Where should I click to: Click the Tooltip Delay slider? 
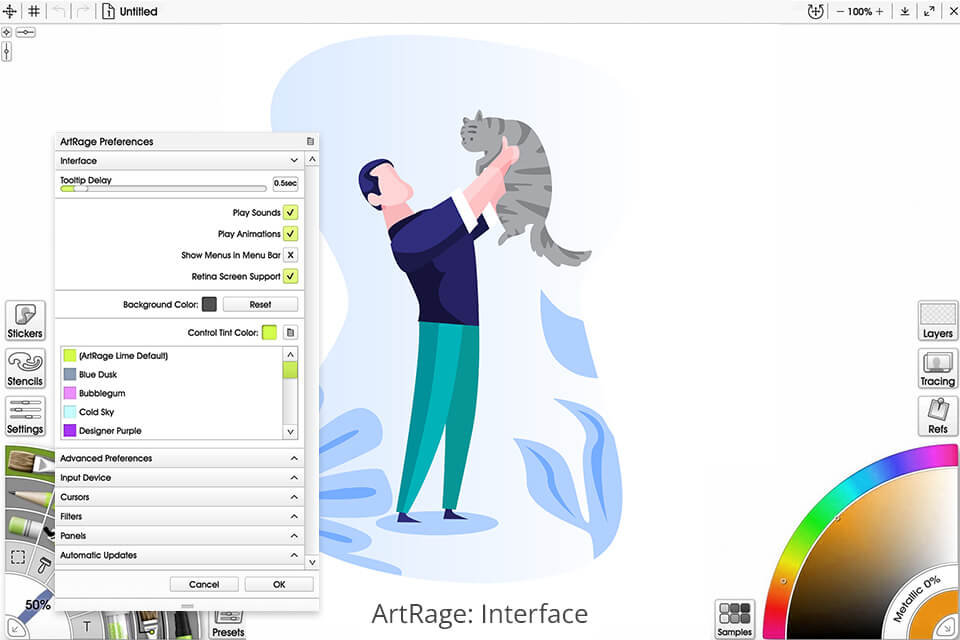pos(163,189)
